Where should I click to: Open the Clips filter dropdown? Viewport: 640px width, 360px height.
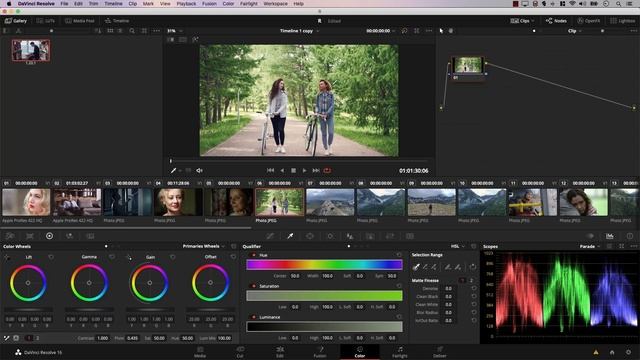click(522, 21)
